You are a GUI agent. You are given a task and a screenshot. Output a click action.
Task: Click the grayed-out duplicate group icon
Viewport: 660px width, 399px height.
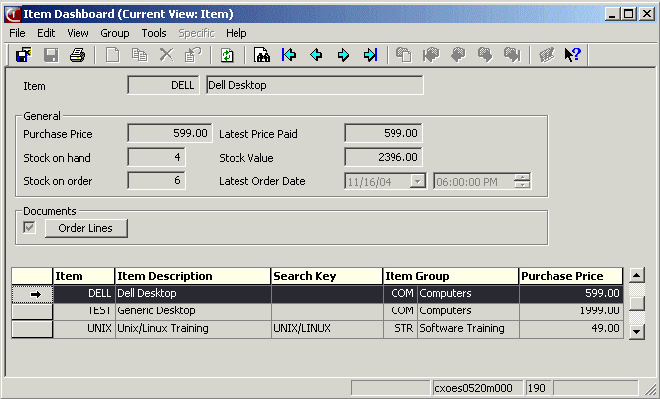click(x=404, y=55)
